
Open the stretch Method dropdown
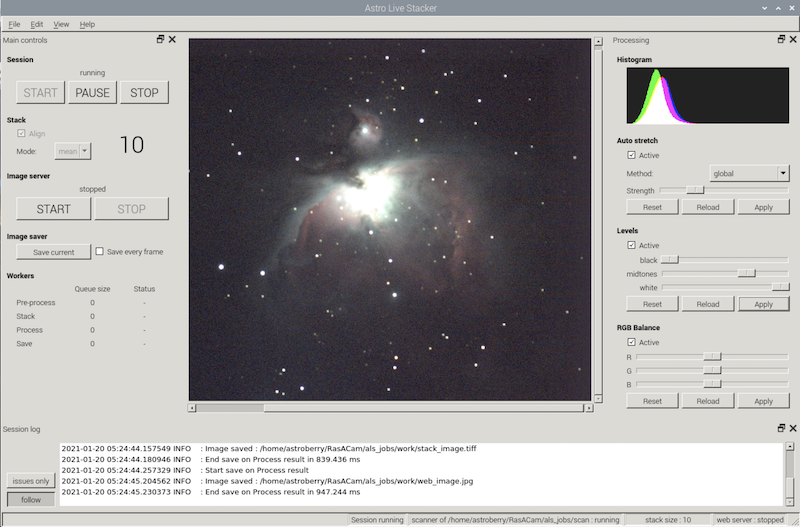[749, 173]
